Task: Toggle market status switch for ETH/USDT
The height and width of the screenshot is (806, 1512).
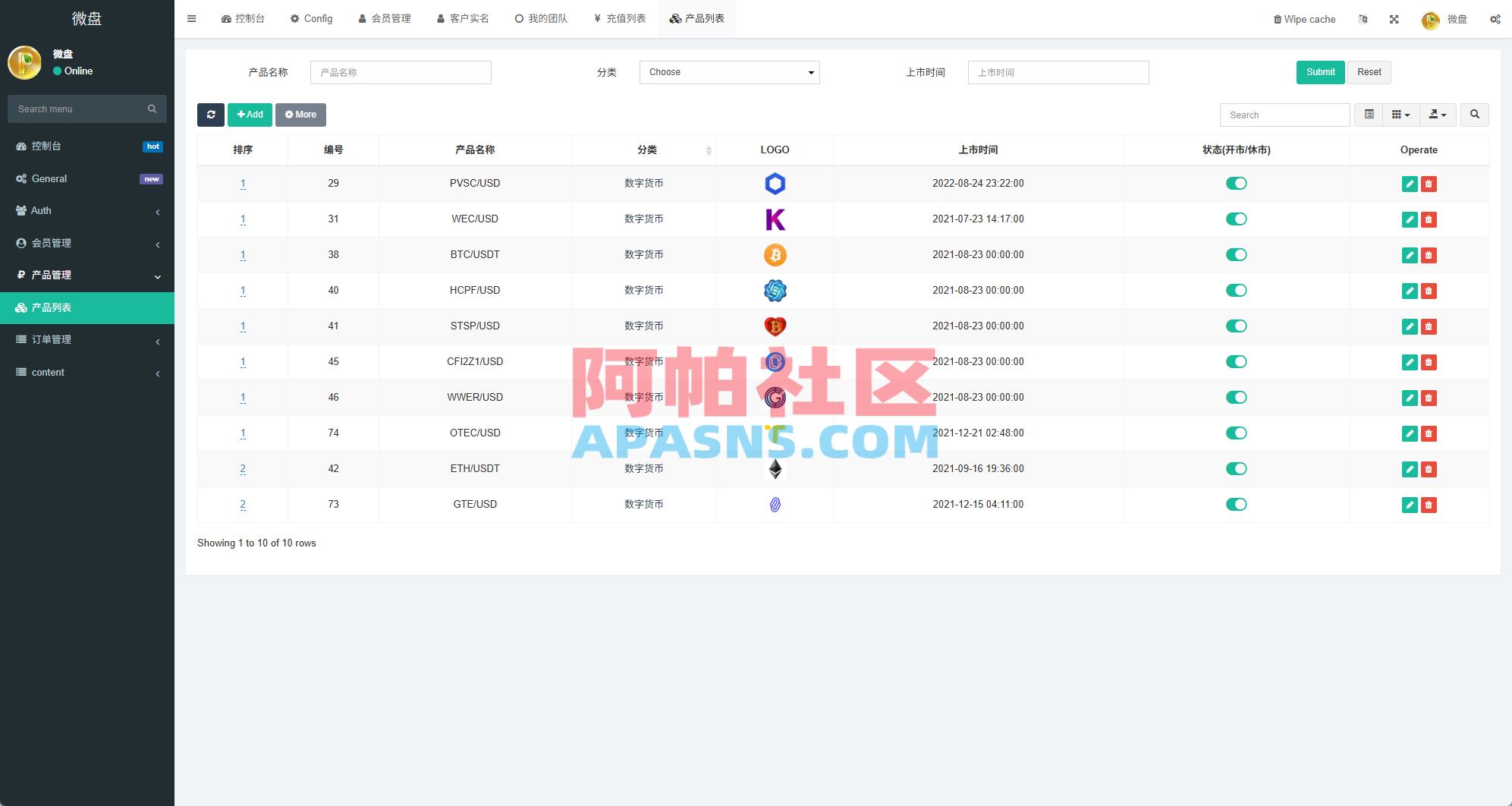Action: [1237, 468]
